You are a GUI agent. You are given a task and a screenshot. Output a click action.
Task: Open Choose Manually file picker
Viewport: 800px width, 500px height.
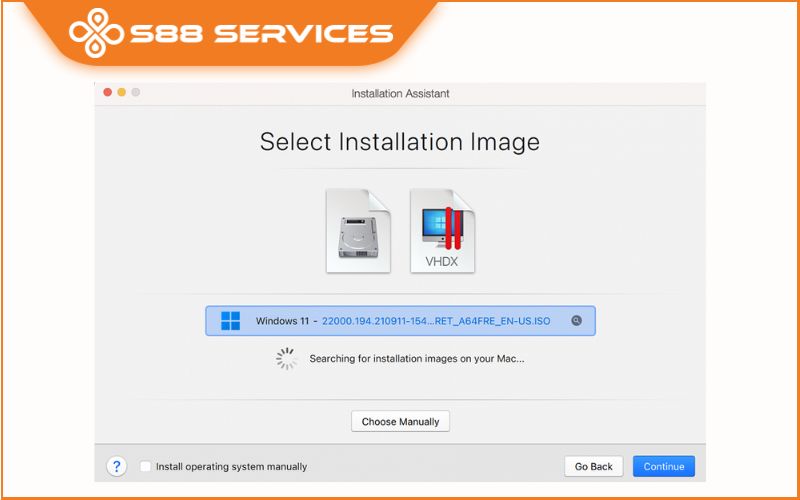(400, 421)
